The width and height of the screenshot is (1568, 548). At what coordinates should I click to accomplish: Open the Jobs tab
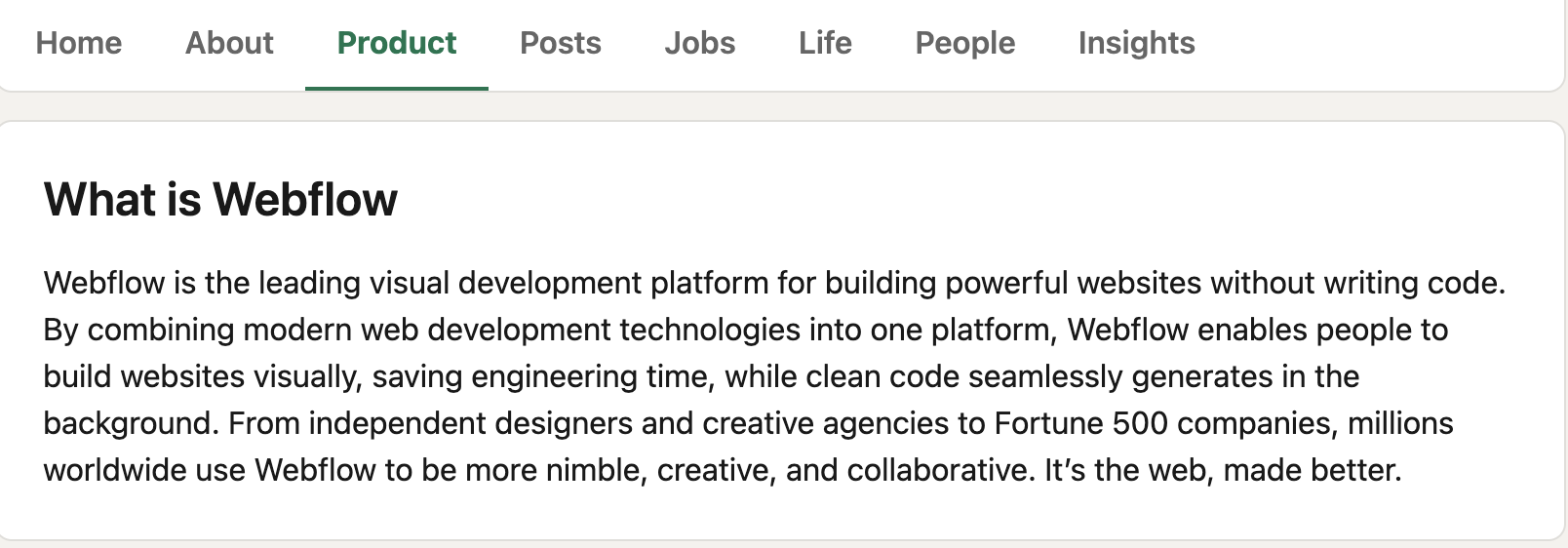click(x=699, y=43)
